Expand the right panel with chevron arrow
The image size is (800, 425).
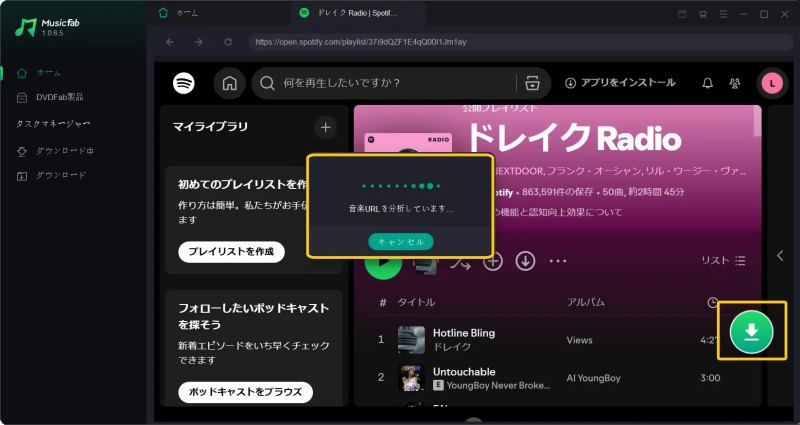tap(780, 255)
